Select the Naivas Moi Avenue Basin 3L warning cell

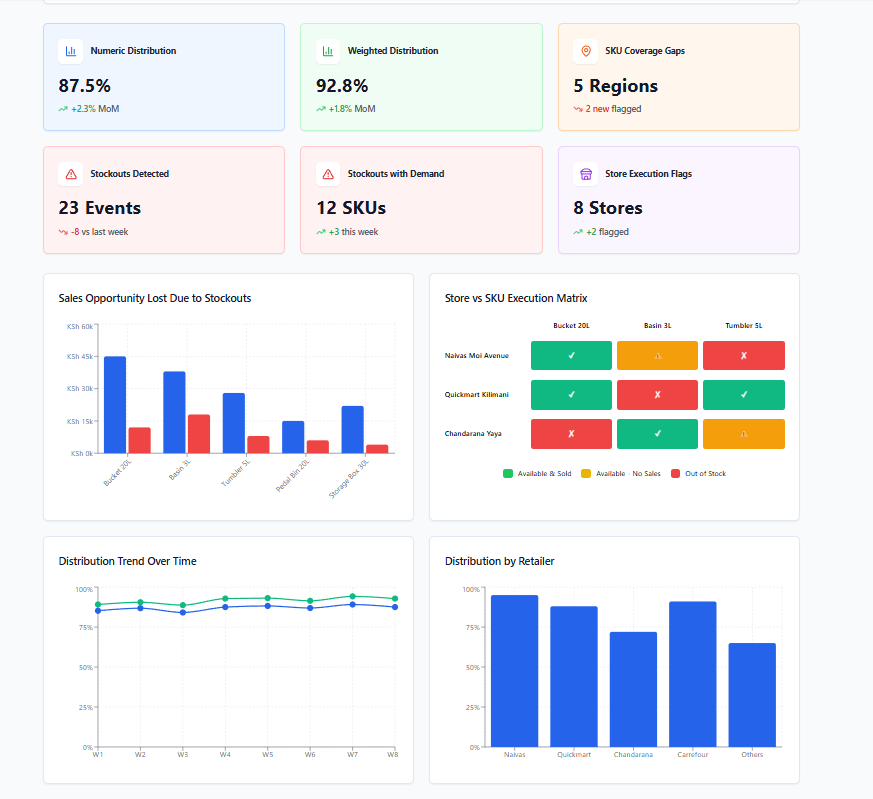pyautogui.click(x=658, y=355)
